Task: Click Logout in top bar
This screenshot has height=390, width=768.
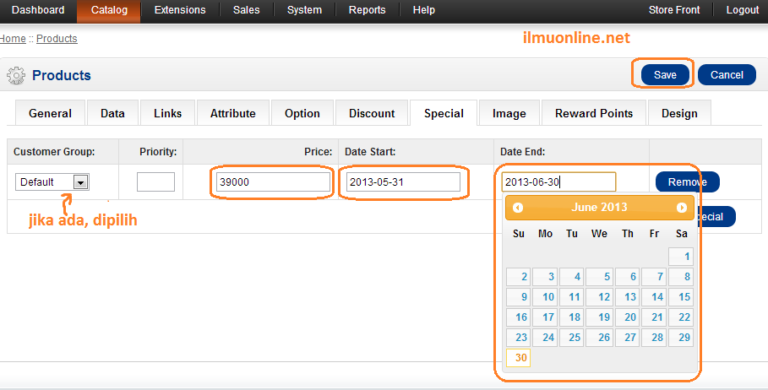Action: [x=742, y=10]
